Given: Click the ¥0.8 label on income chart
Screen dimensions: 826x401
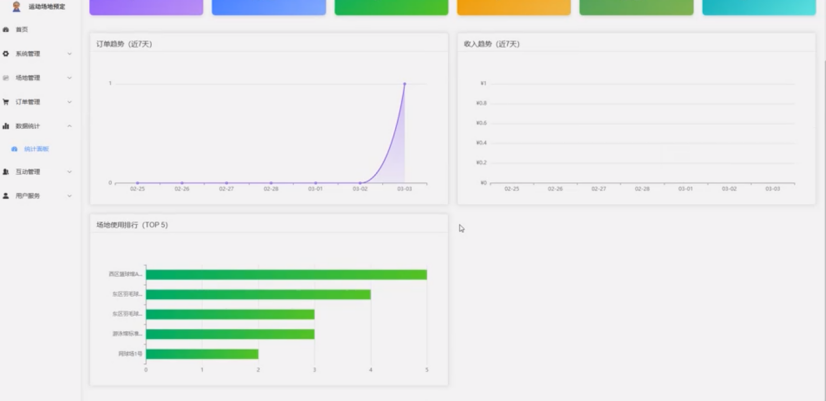Looking at the screenshot, I should (x=481, y=103).
